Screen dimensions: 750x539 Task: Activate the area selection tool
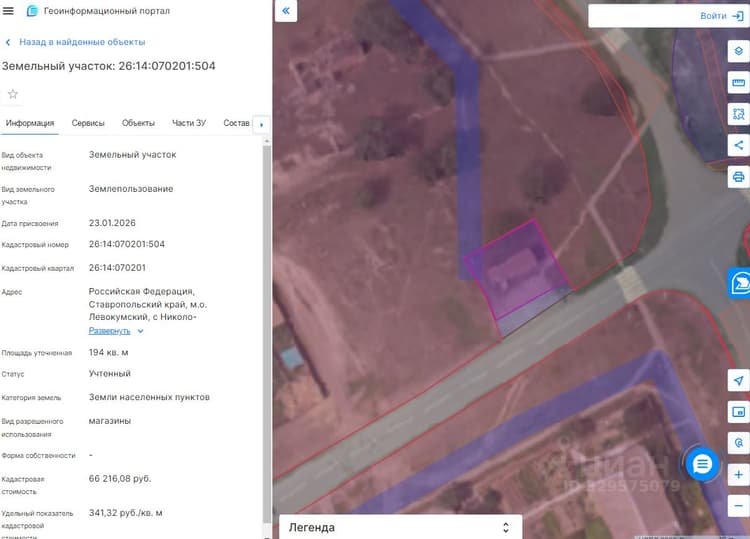(x=739, y=114)
